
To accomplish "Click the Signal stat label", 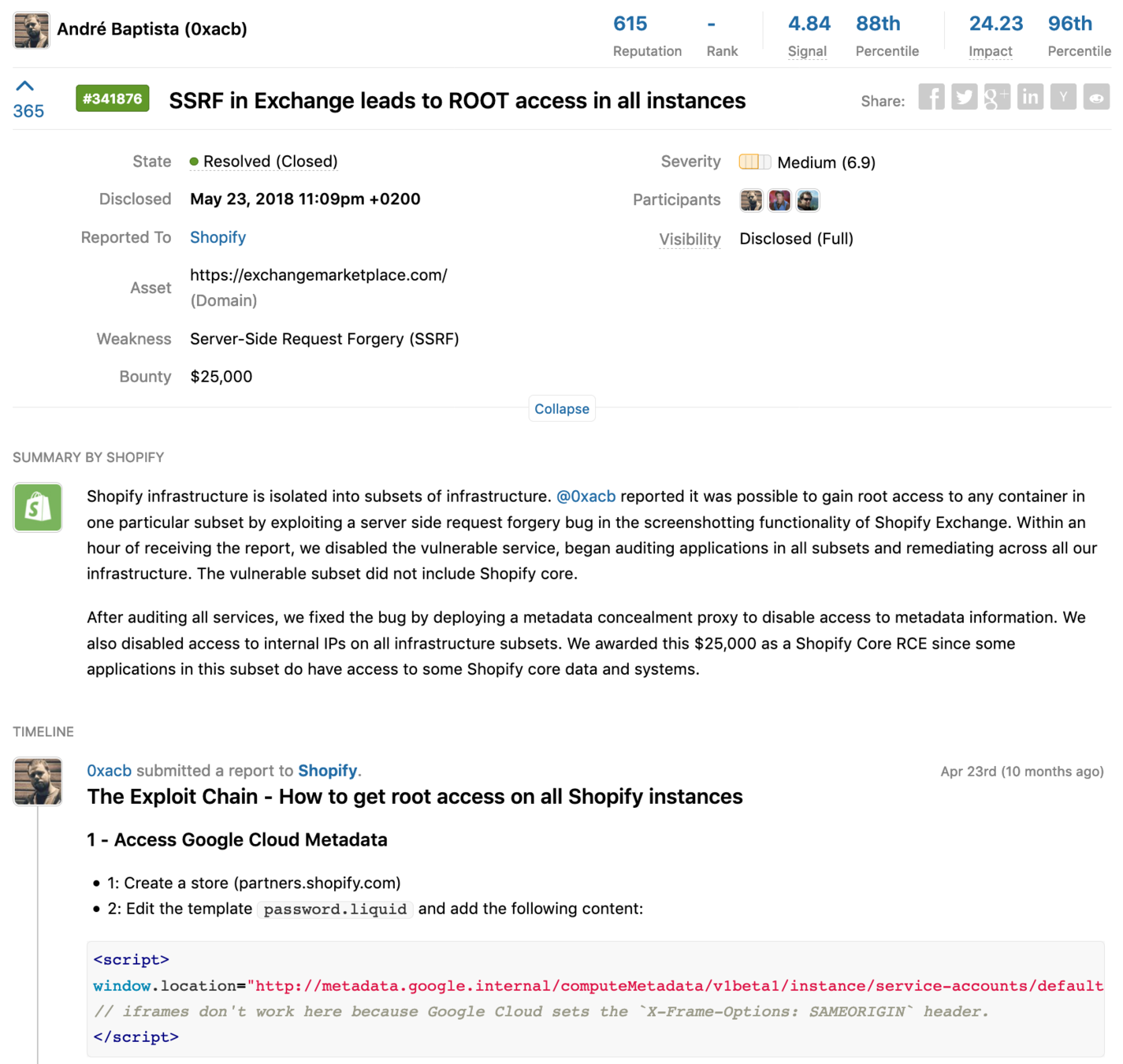I will (x=807, y=51).
